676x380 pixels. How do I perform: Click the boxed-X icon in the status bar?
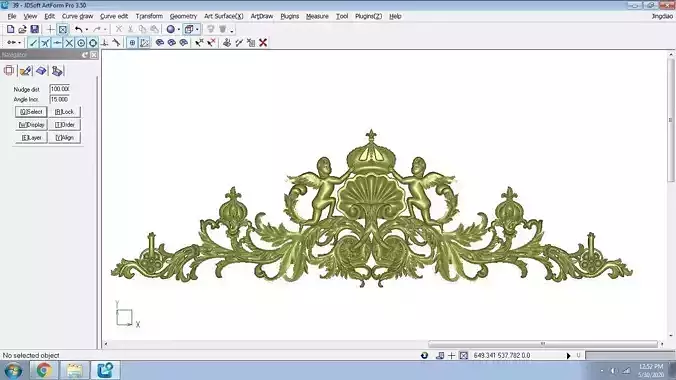coord(463,355)
